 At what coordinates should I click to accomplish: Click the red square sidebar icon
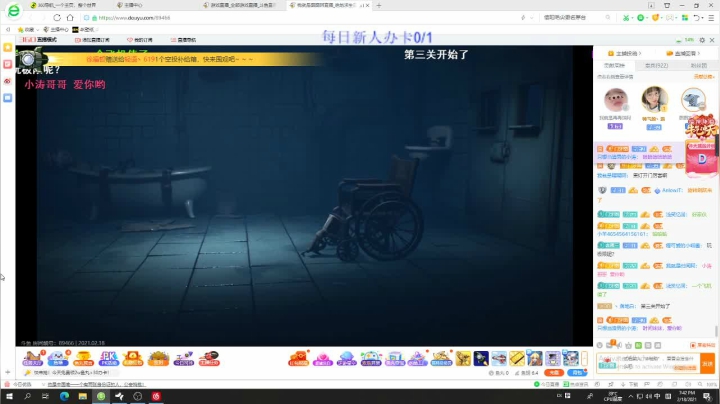(7, 64)
